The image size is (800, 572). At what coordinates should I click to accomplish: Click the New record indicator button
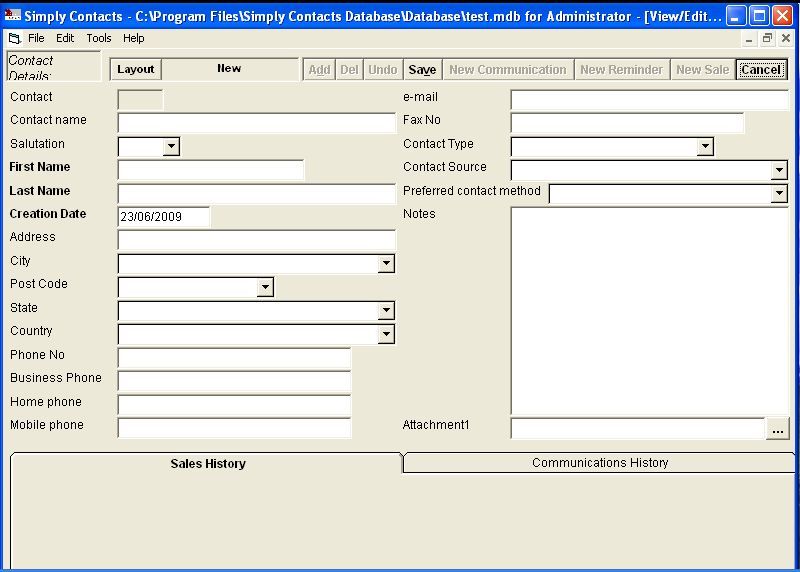click(230, 69)
